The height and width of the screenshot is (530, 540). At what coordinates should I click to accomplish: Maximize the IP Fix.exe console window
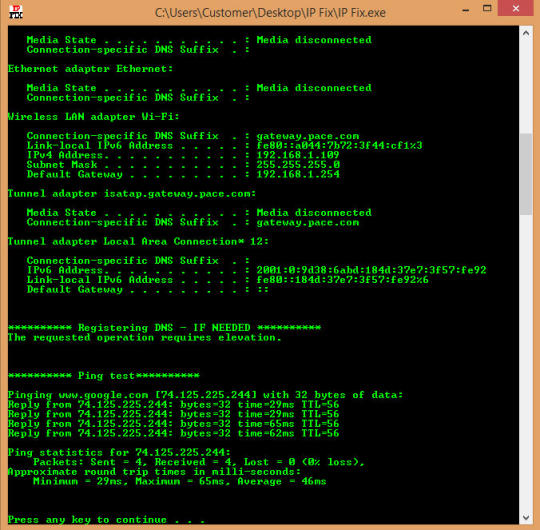coord(487,8)
